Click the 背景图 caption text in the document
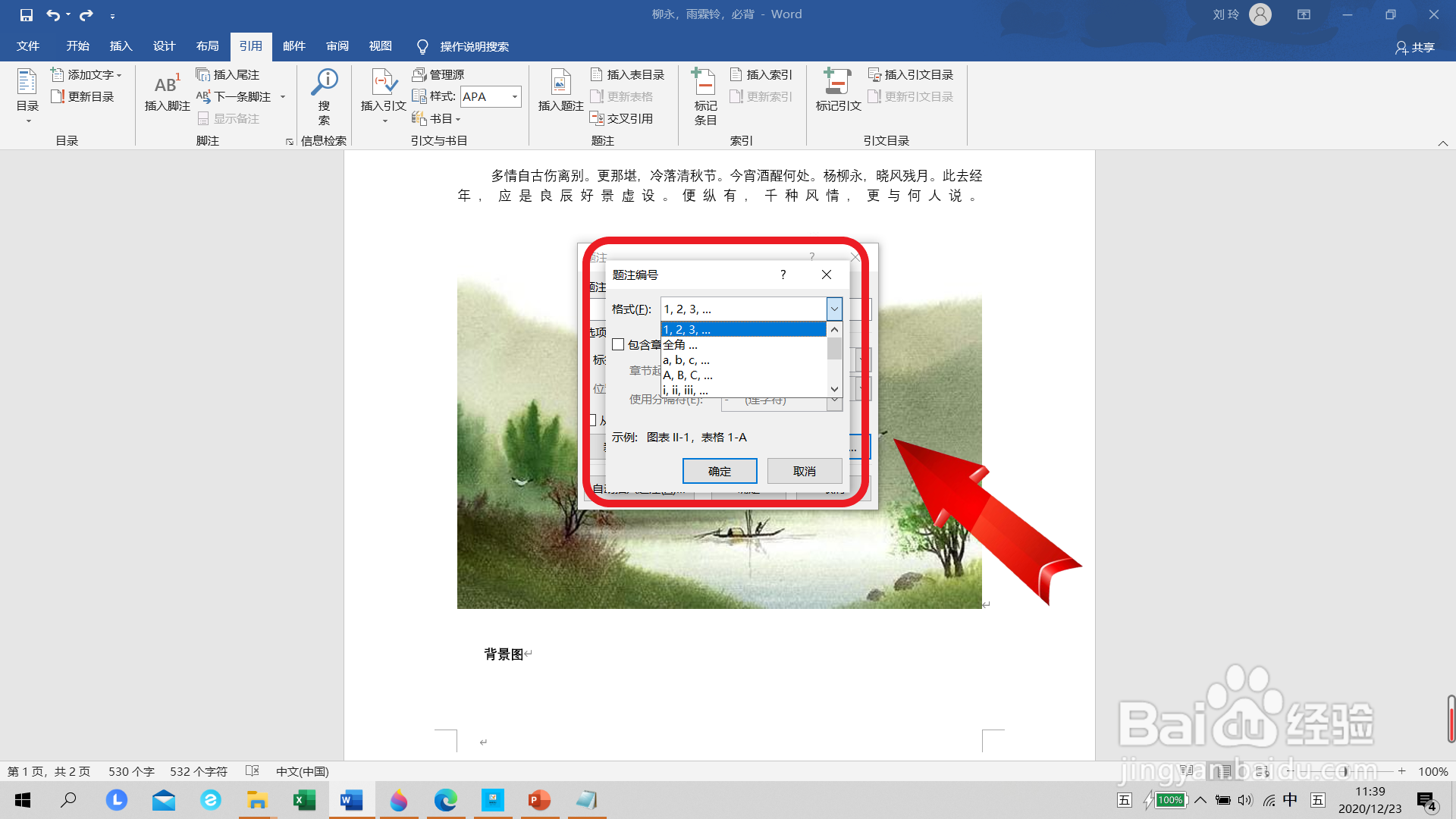 504,654
